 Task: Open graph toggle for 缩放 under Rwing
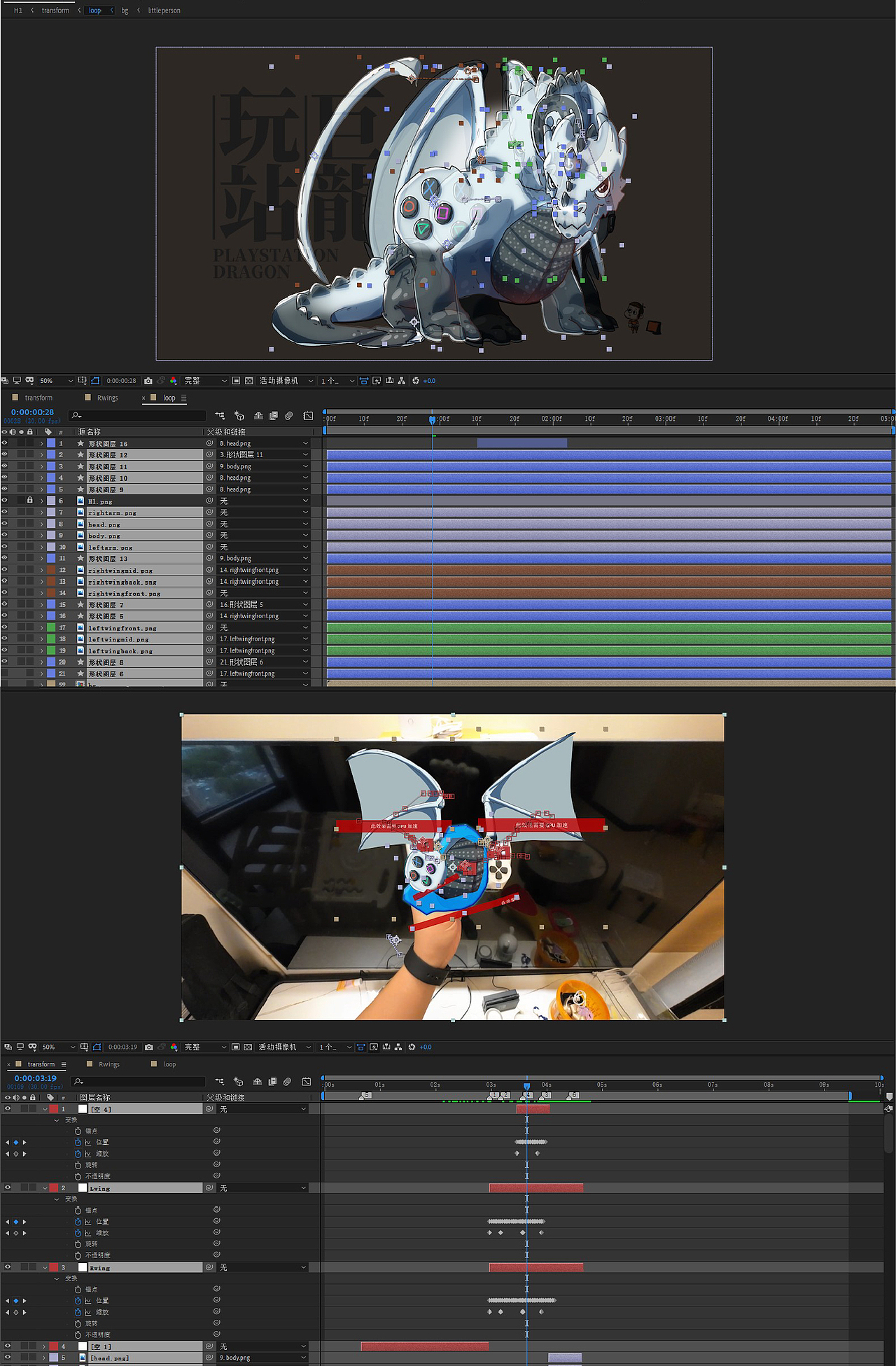tap(87, 1312)
